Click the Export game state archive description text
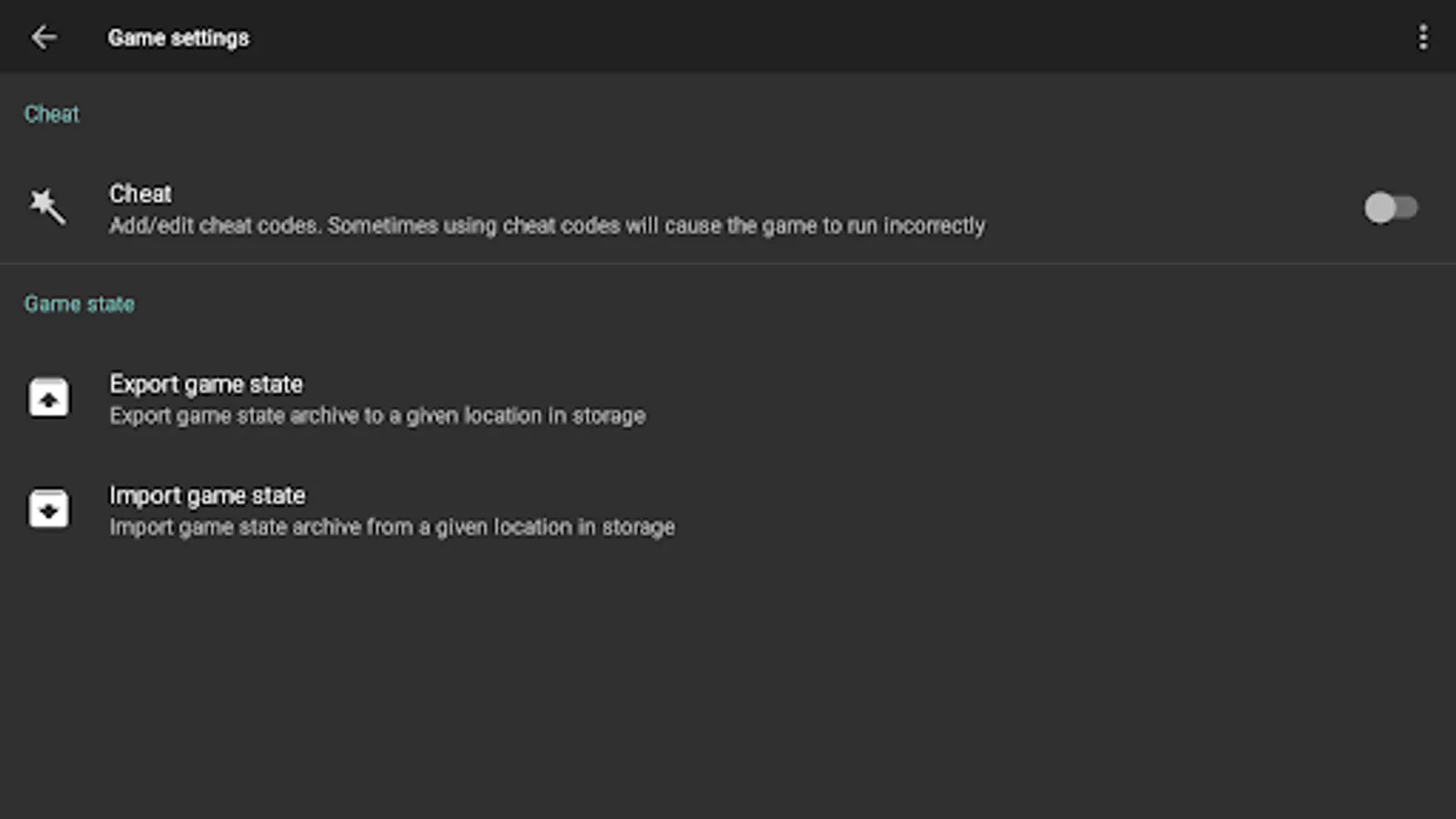1456x819 pixels. (377, 416)
